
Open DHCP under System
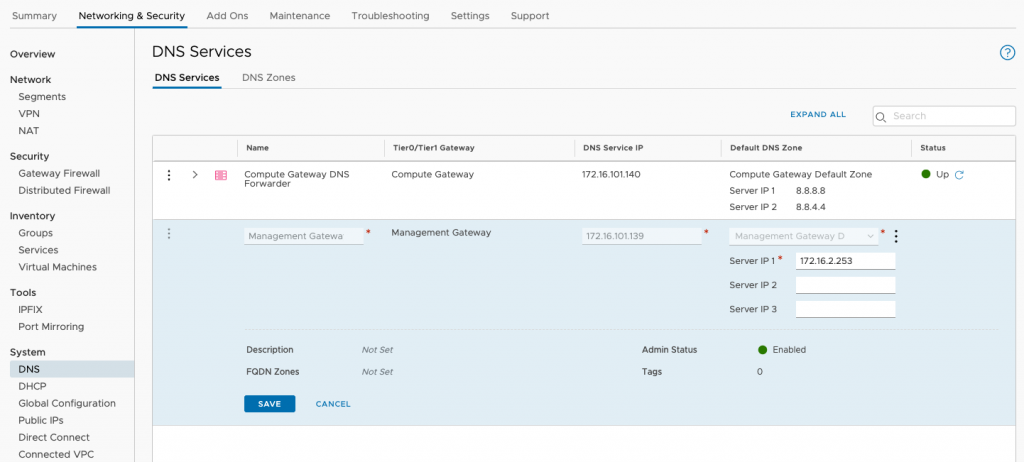(33, 386)
